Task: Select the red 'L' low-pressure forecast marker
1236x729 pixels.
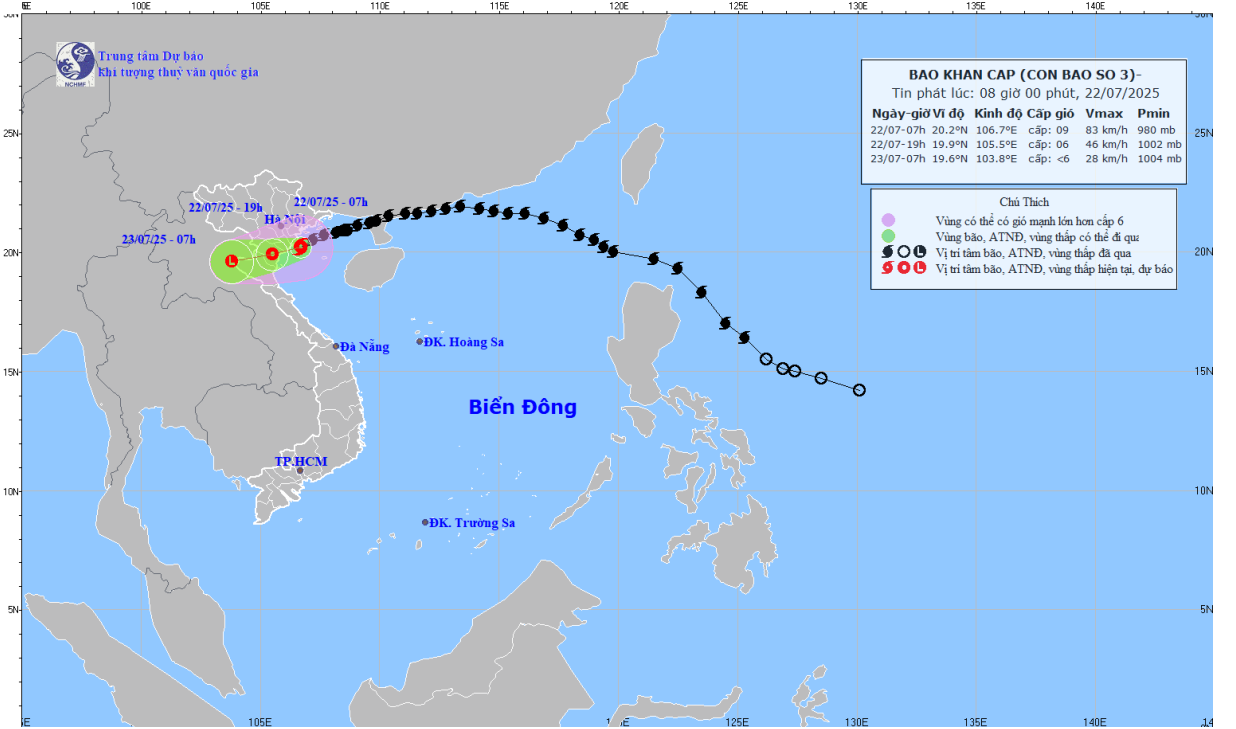Action: coord(232,261)
